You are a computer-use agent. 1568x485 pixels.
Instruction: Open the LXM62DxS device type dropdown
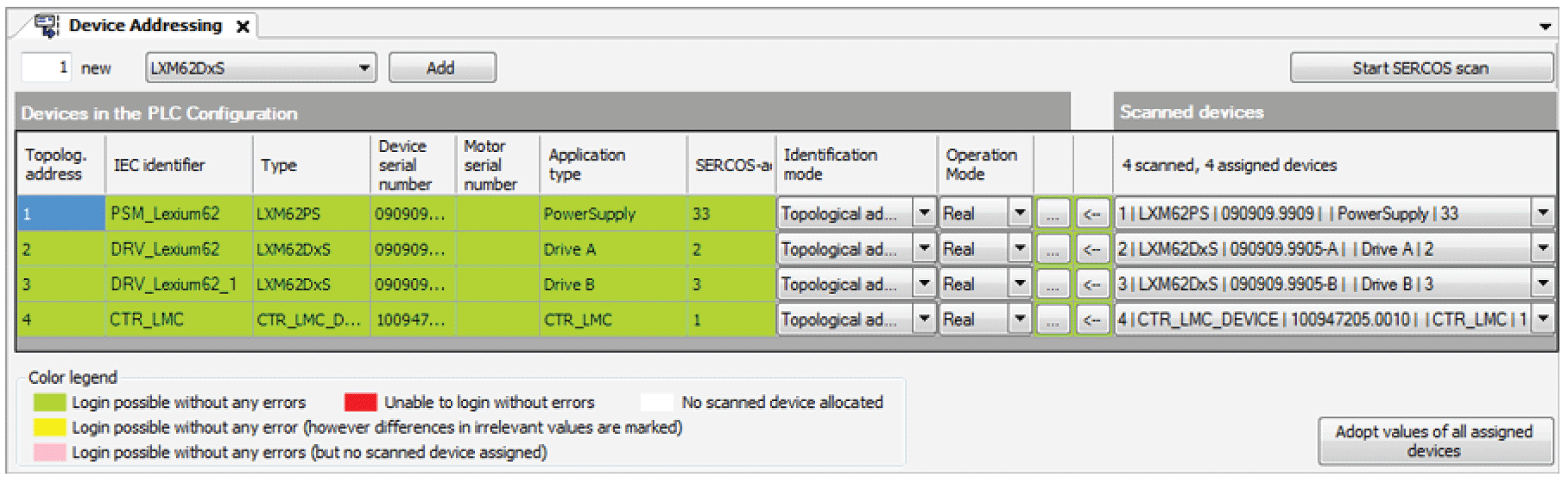coord(261,67)
